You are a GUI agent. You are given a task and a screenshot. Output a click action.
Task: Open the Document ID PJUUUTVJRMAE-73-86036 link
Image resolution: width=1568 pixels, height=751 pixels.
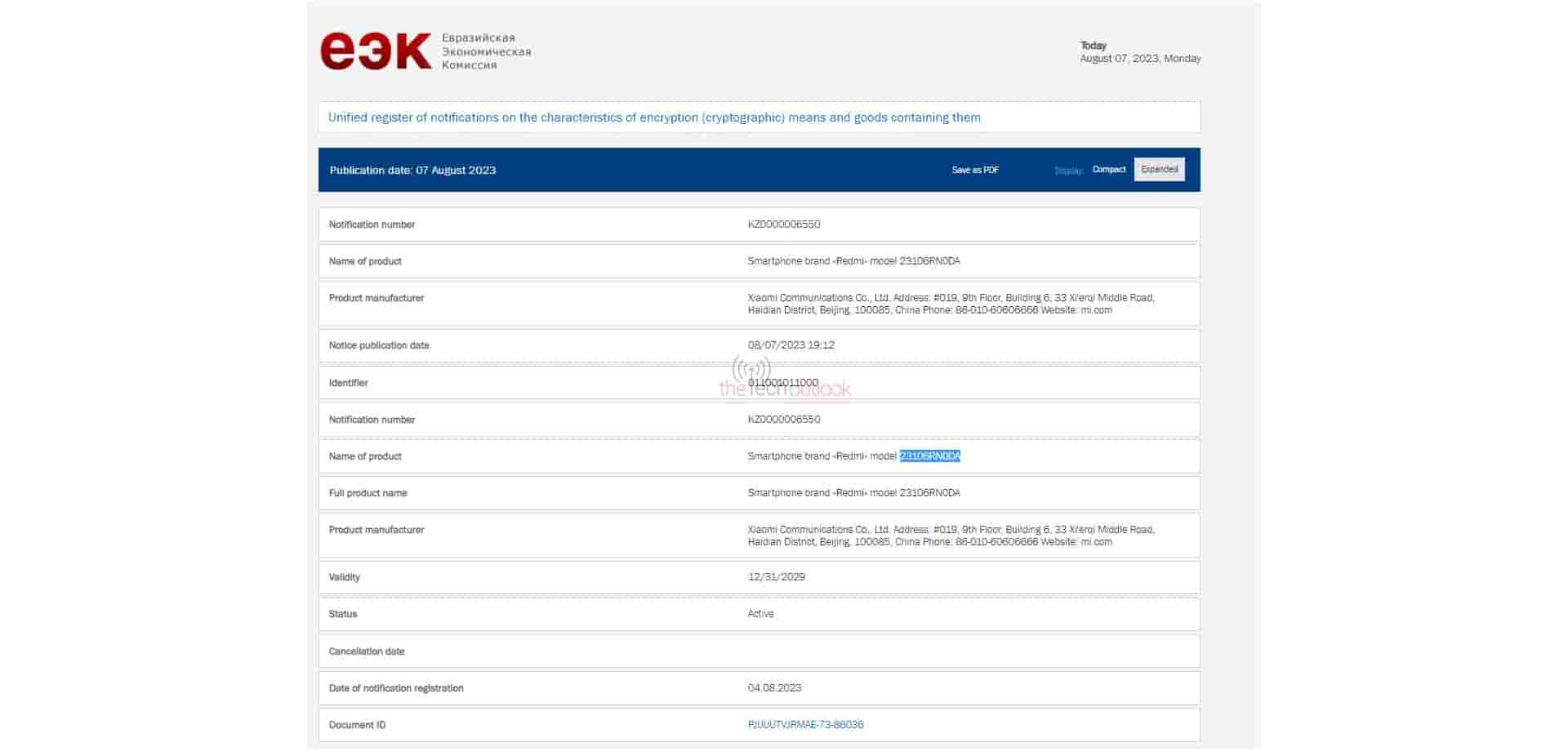805,725
